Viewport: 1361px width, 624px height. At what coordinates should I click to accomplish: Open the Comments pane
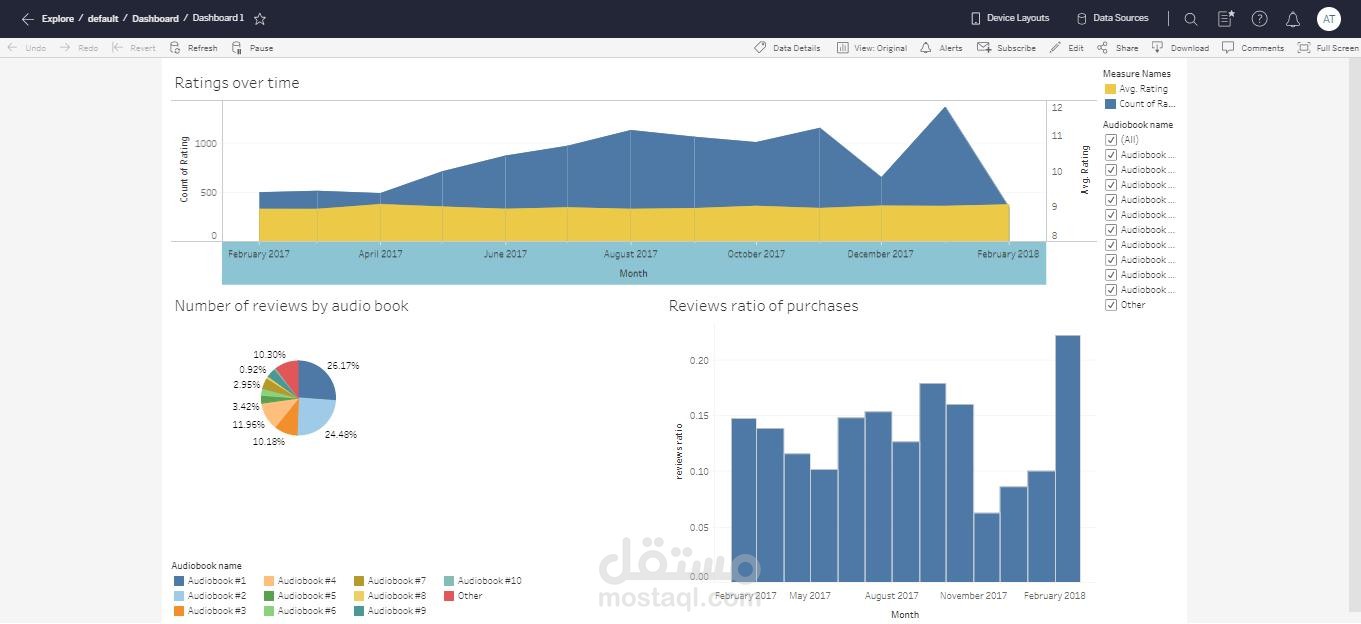(1253, 48)
